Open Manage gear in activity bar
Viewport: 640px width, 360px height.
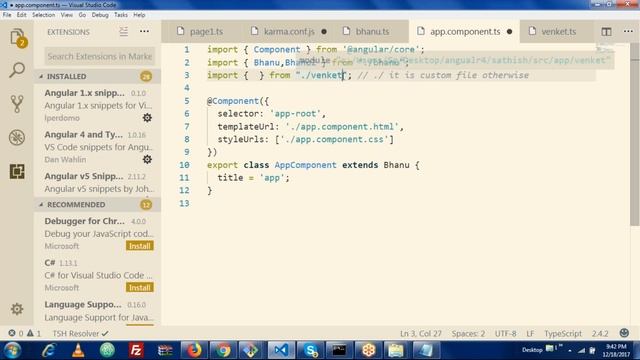pyautogui.click(x=17, y=309)
